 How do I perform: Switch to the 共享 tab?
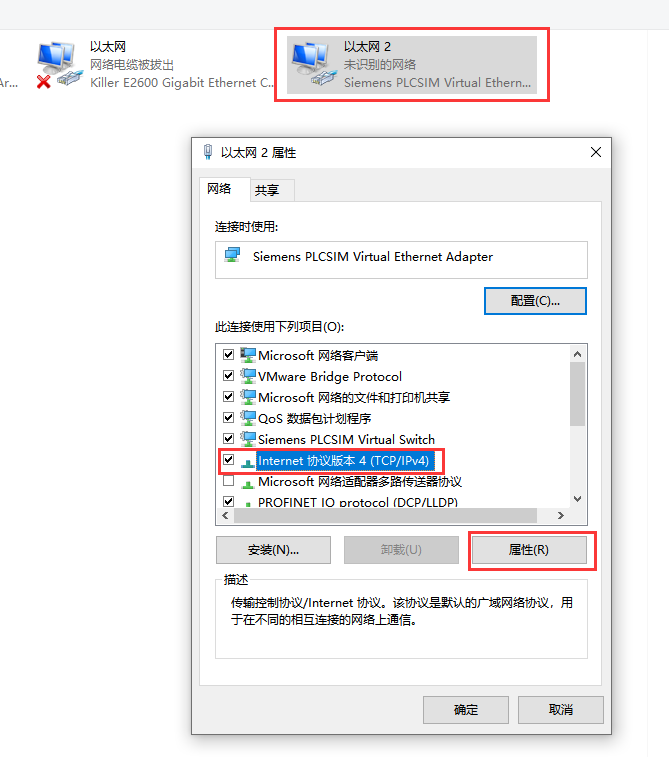point(267,190)
